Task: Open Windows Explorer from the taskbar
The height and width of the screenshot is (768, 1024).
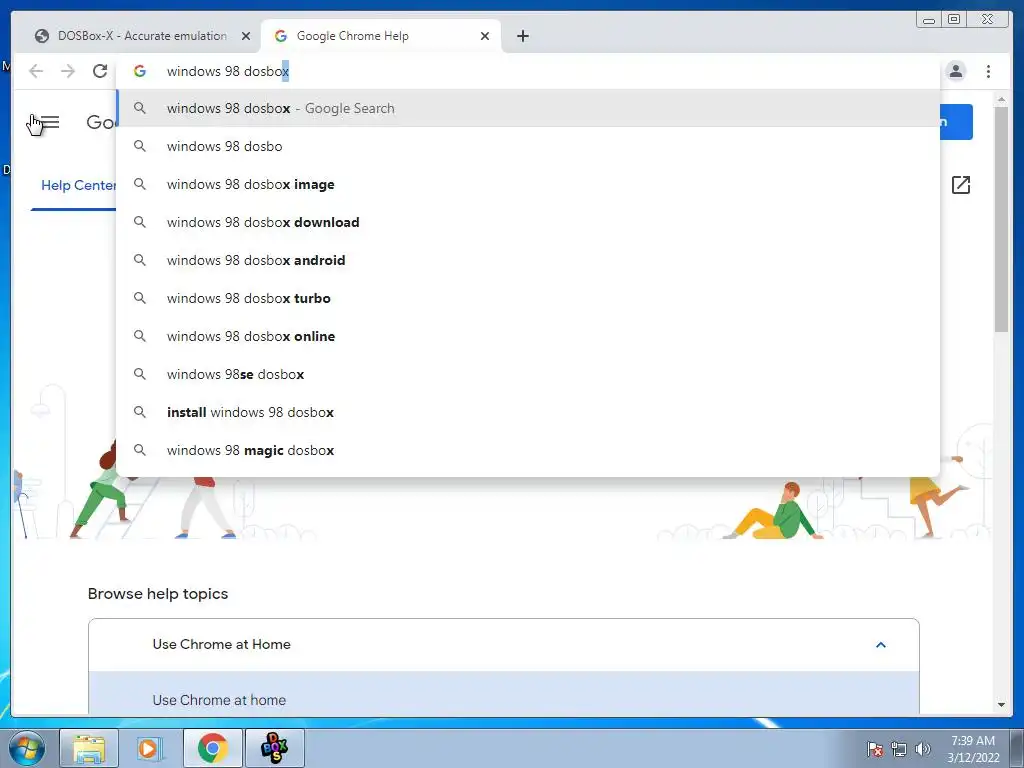Action: 89,748
